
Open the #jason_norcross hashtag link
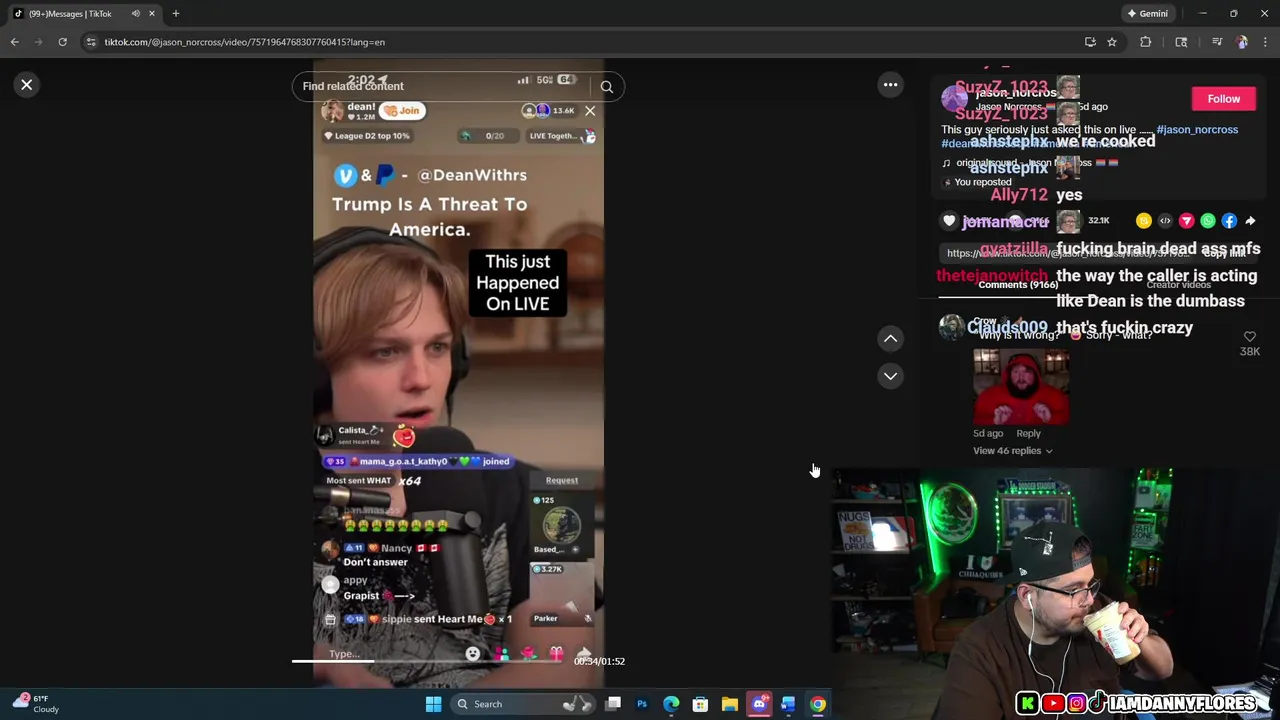pyautogui.click(x=1197, y=129)
